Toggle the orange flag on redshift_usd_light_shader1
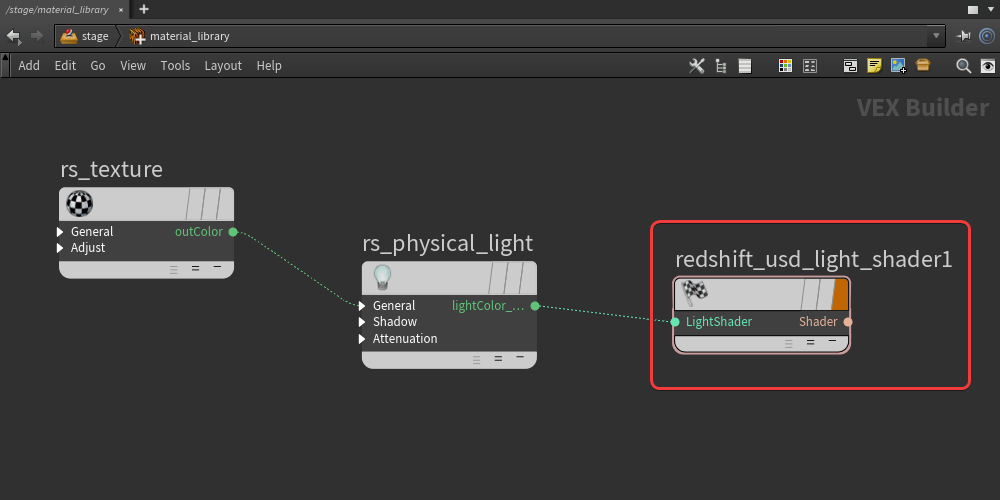This screenshot has width=1000, height=500. pos(841,294)
